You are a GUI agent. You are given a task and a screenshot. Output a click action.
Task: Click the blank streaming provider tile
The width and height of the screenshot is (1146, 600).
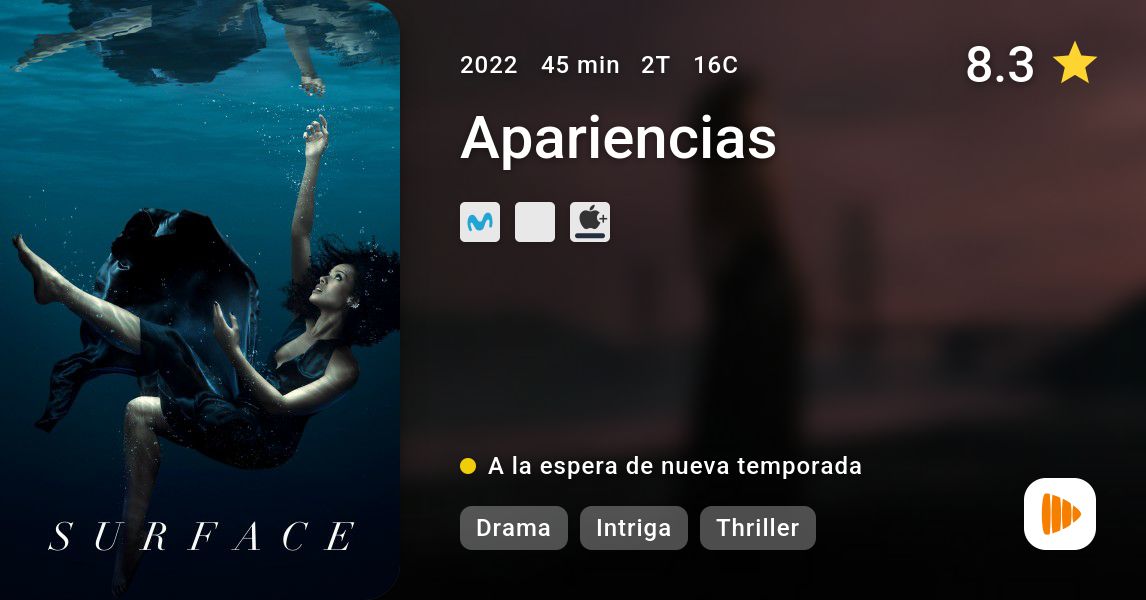[x=535, y=222]
